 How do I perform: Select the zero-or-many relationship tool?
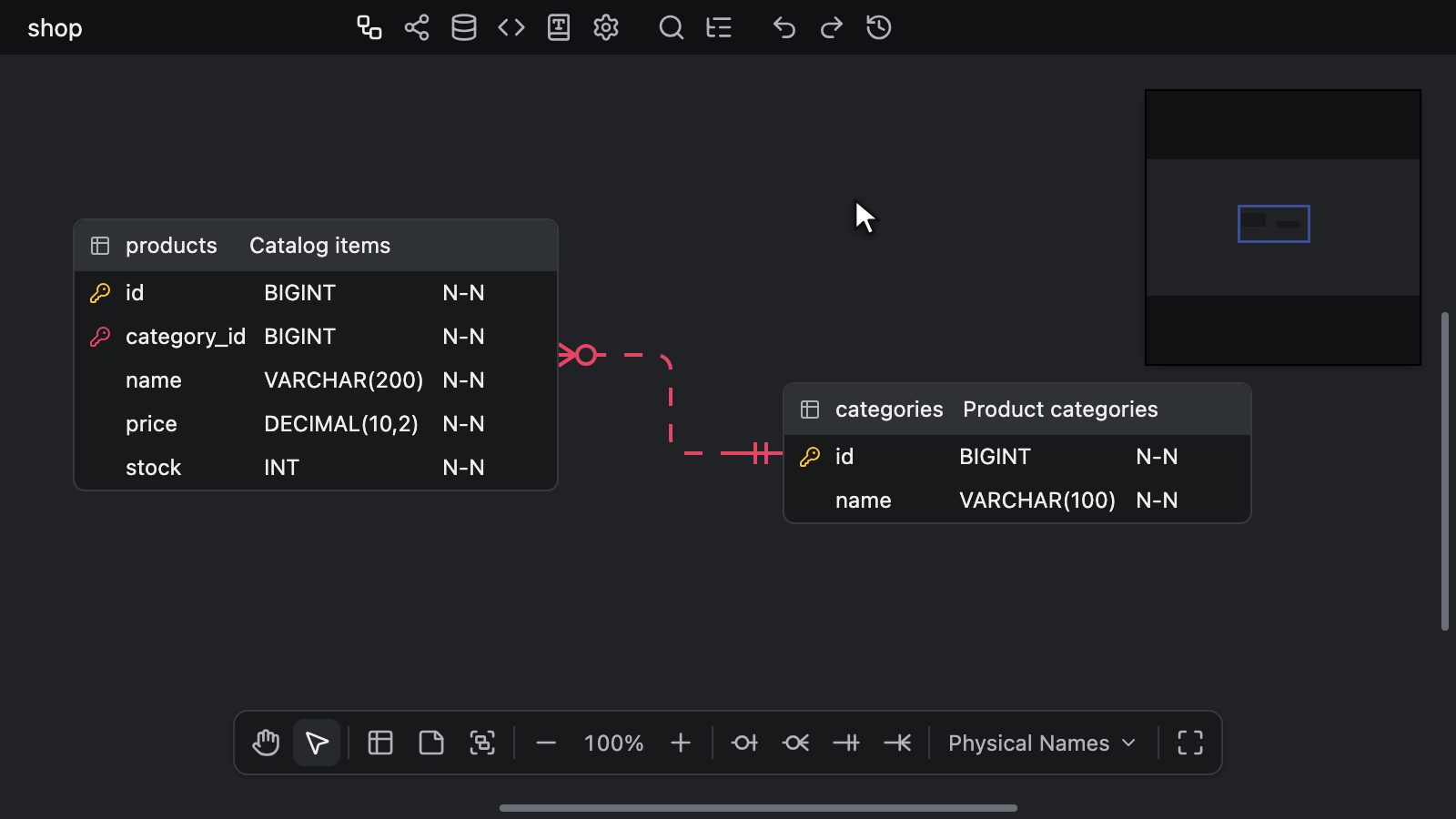pyautogui.click(x=795, y=743)
